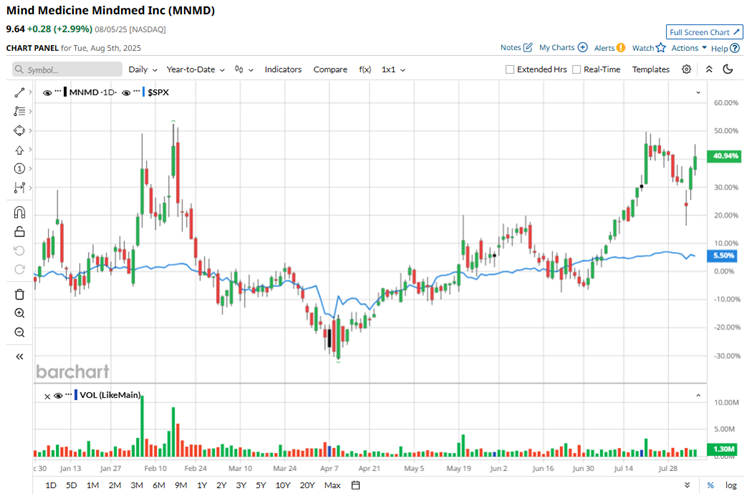Expand more options double-down chevron
The width and height of the screenshot is (752, 496).
pos(687,485)
